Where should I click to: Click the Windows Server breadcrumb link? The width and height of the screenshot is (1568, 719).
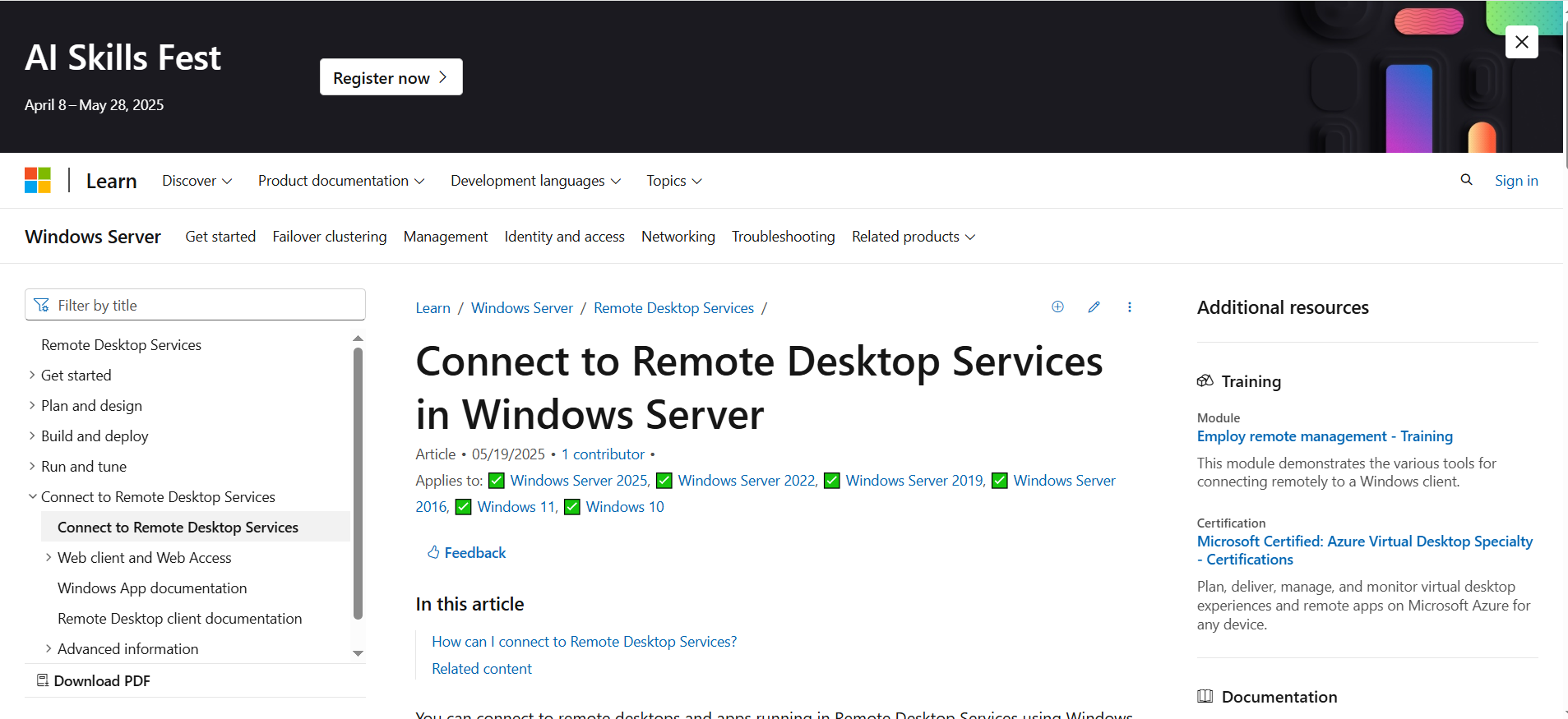[x=522, y=308]
